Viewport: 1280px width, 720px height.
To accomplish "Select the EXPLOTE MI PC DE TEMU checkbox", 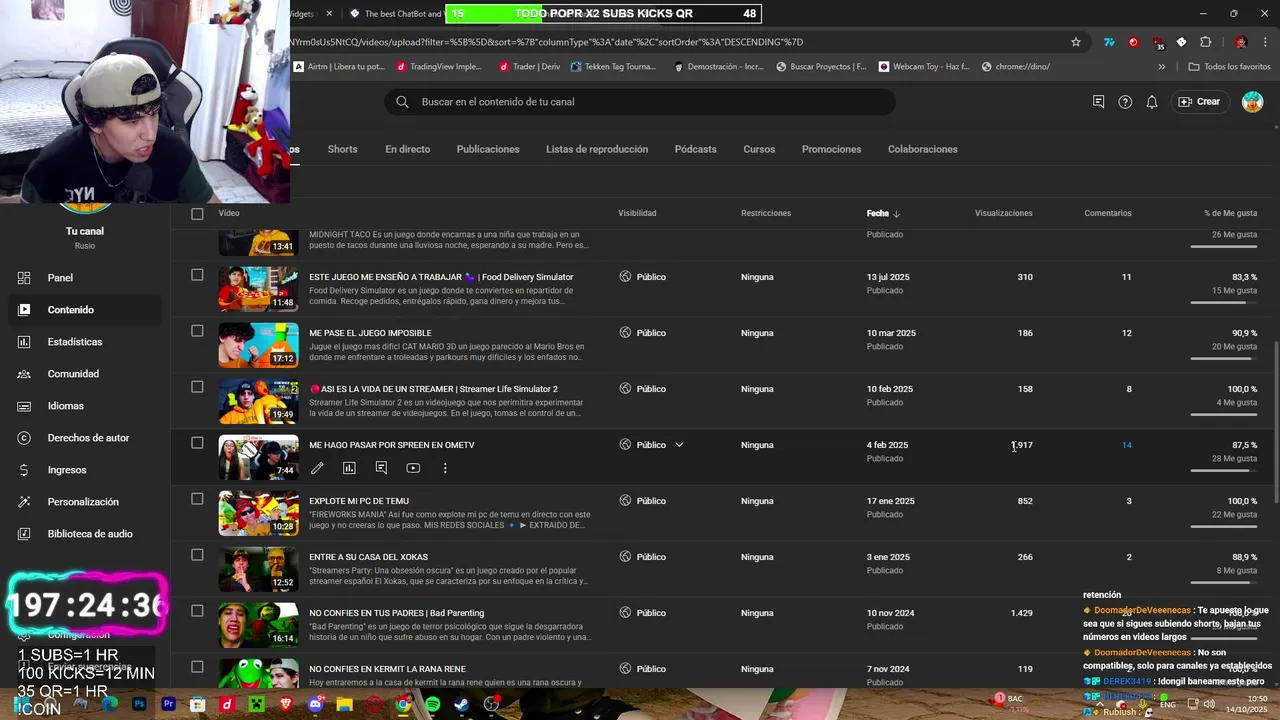I will [197, 499].
